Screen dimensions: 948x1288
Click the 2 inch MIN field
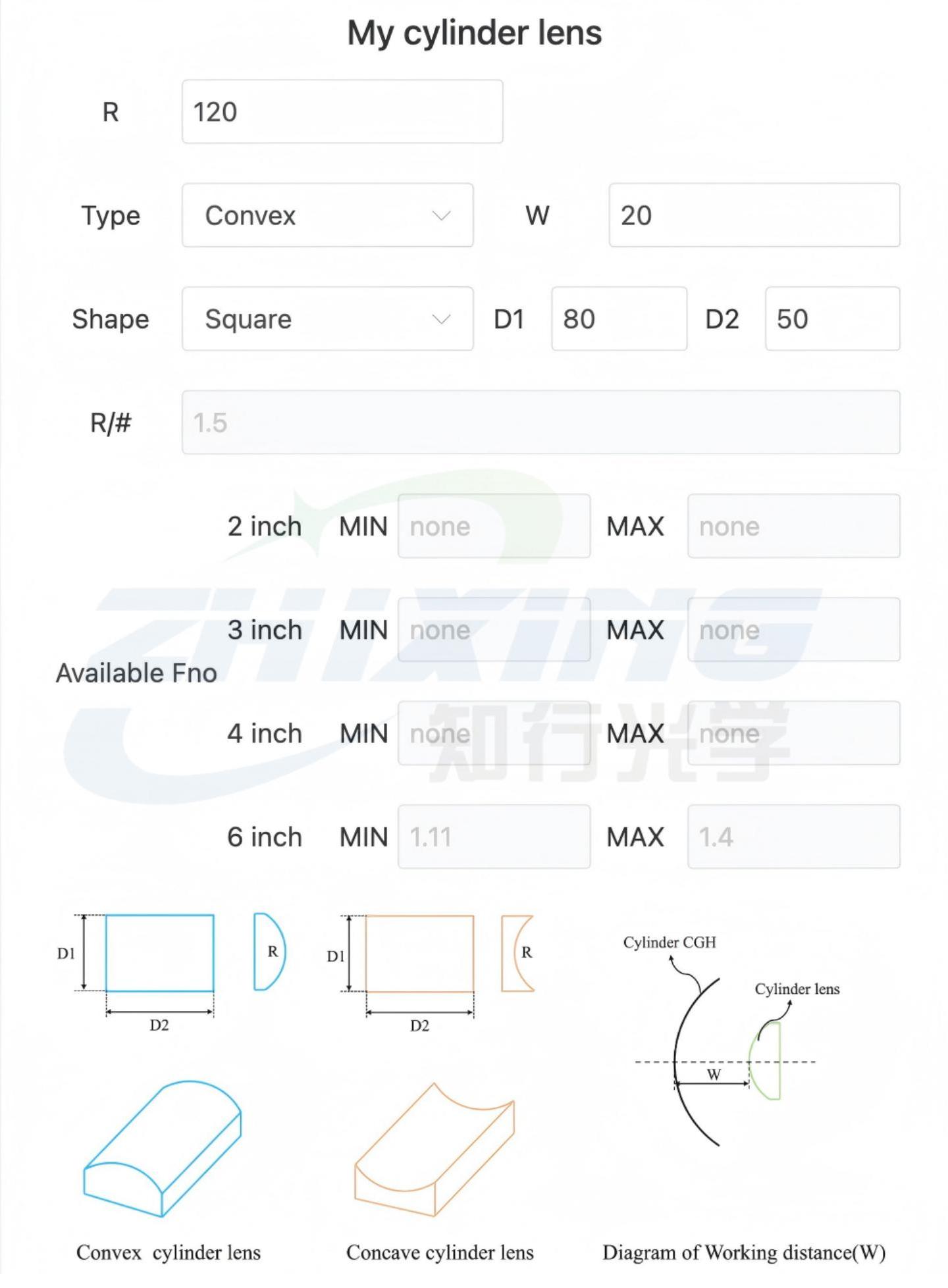tap(494, 526)
